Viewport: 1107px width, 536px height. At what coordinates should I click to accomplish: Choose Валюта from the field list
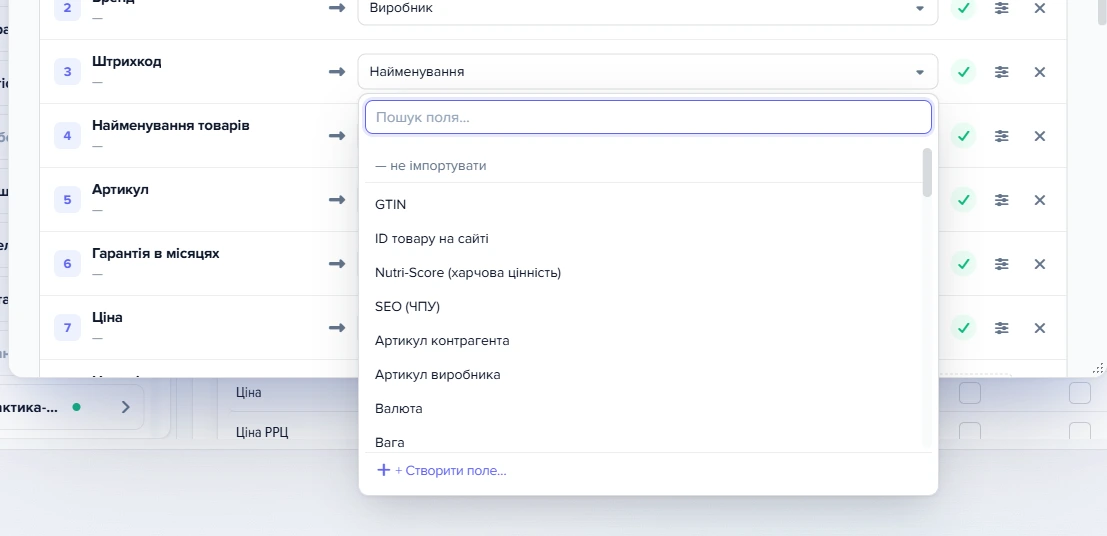[x=643, y=408]
